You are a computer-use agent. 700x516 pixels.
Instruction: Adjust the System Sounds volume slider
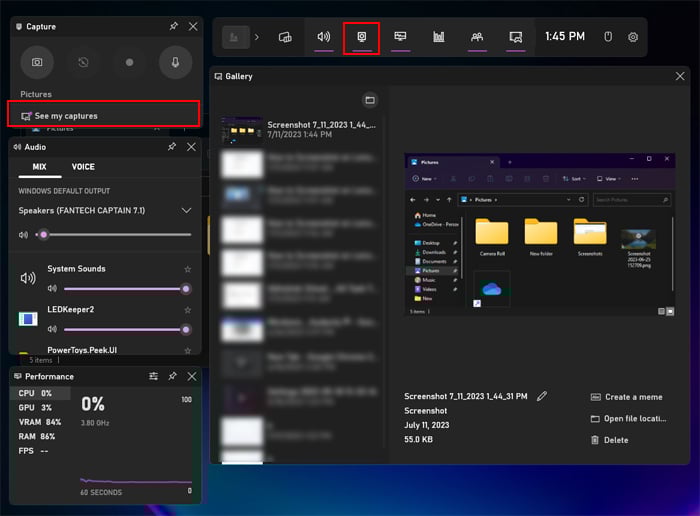click(x=125, y=289)
